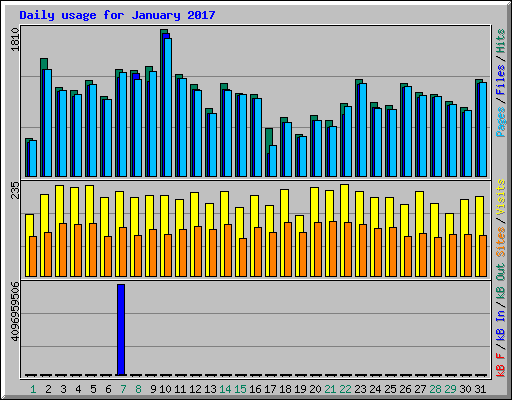This screenshot has height=400, width=512.
Task: Click the day label '25' on the x-axis
Action: 390,389
